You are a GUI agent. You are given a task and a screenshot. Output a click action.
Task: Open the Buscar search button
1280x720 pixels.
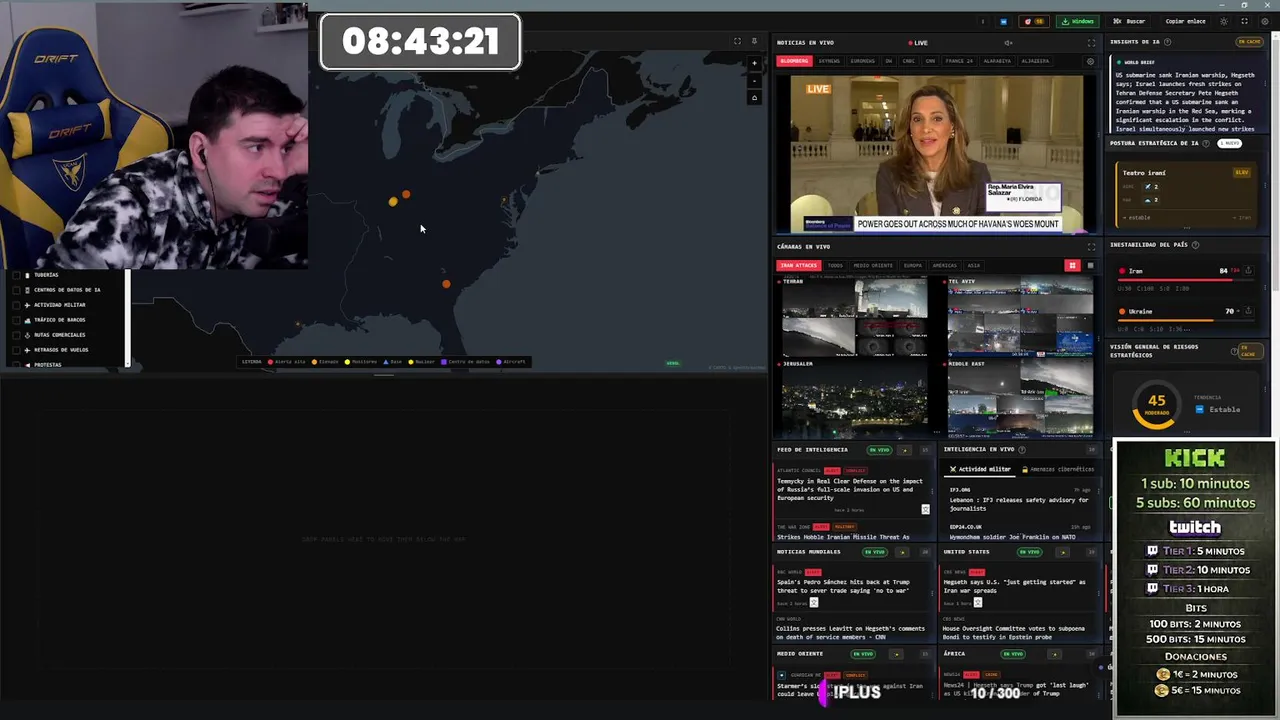tap(1131, 21)
